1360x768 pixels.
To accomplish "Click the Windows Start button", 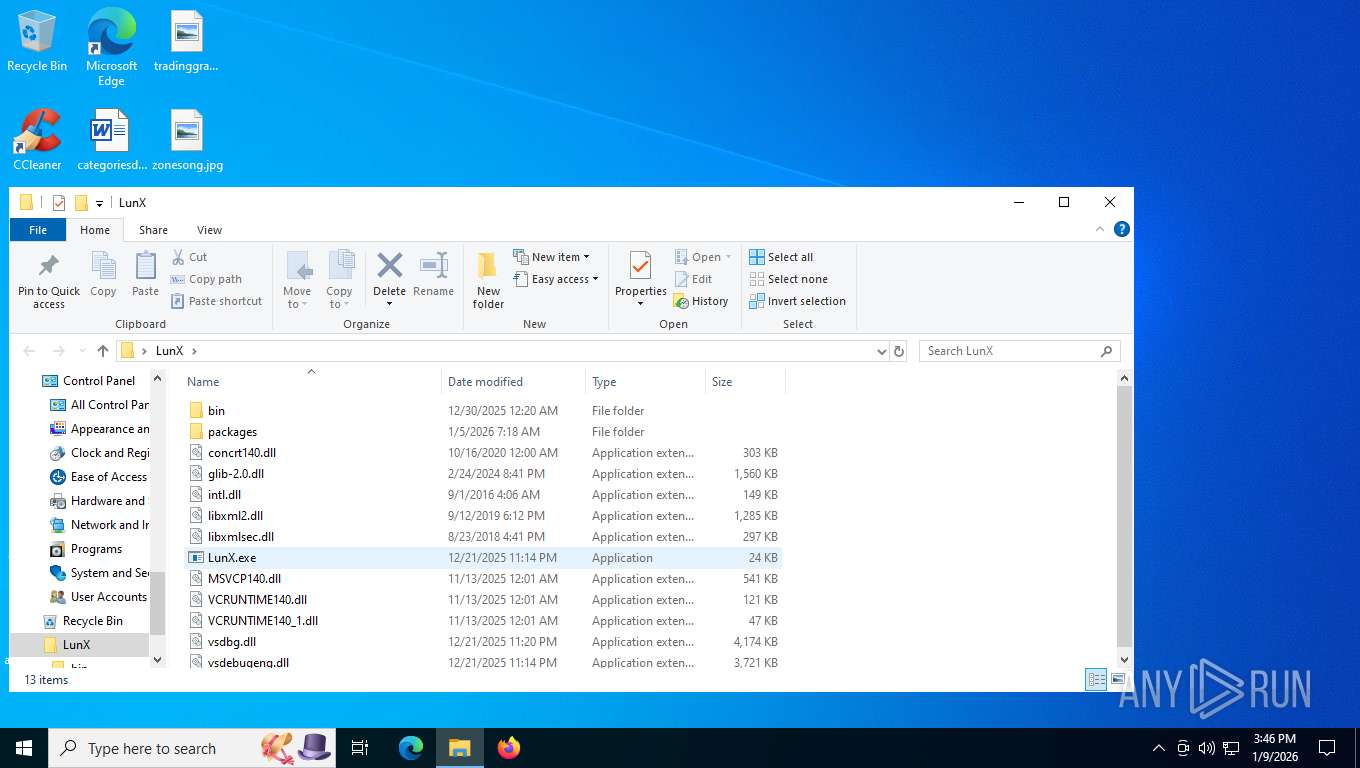I will pos(23,748).
